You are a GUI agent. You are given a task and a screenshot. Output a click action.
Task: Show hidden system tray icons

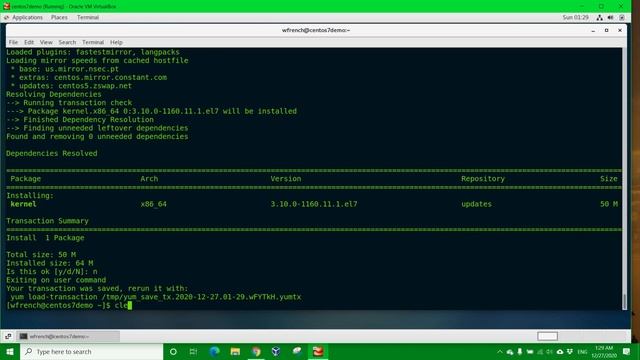tap(500, 352)
